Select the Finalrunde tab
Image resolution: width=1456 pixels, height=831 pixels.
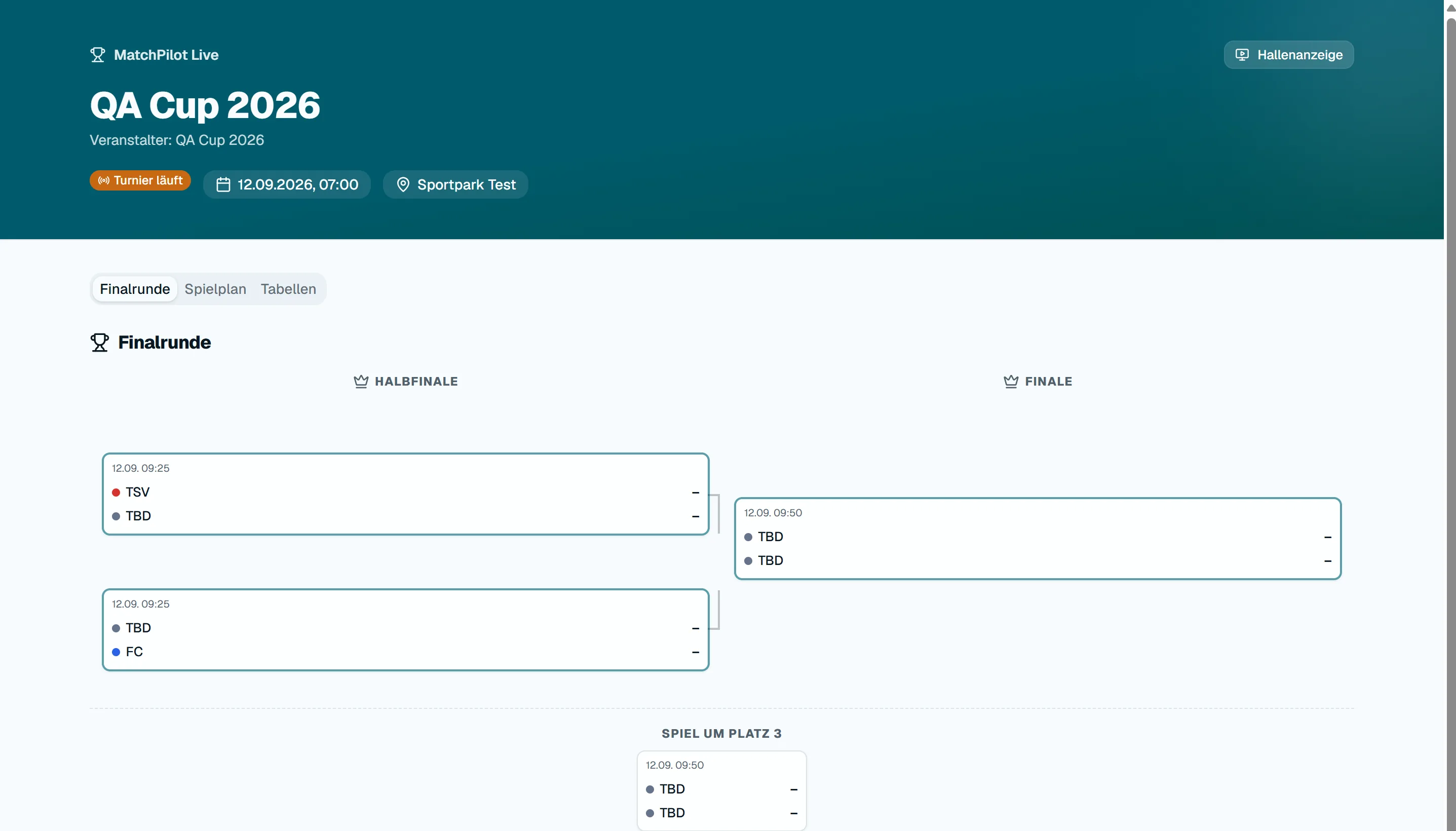point(135,289)
